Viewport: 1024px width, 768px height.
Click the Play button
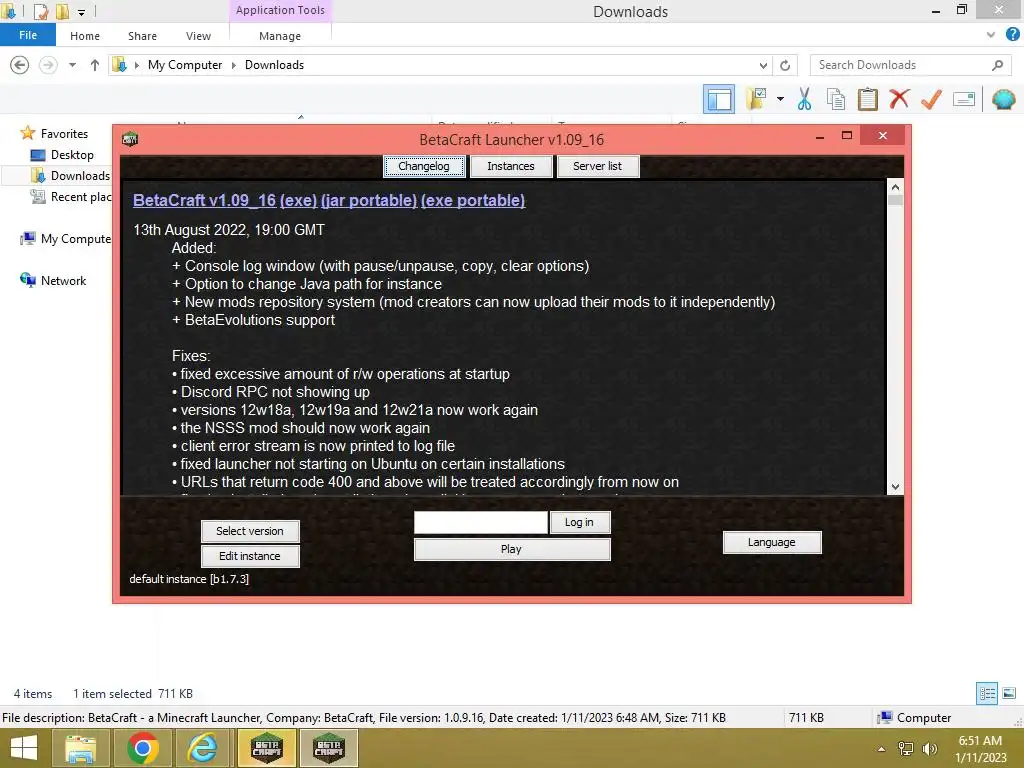click(x=512, y=549)
